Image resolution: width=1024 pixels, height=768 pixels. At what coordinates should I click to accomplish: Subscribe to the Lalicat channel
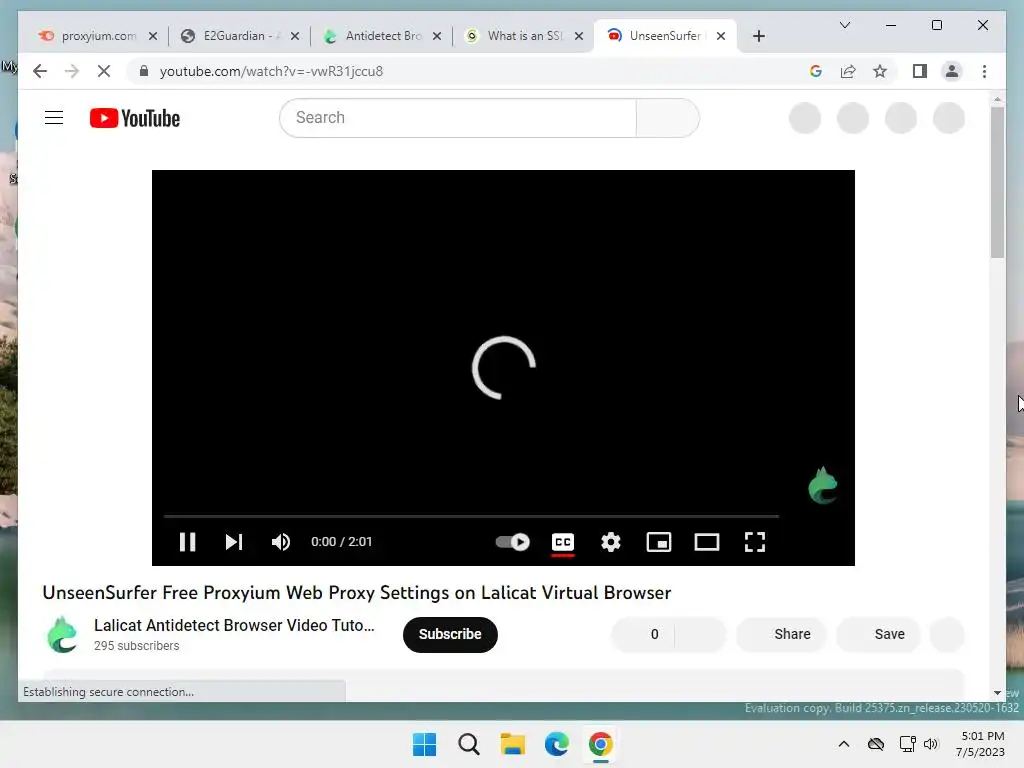point(450,634)
